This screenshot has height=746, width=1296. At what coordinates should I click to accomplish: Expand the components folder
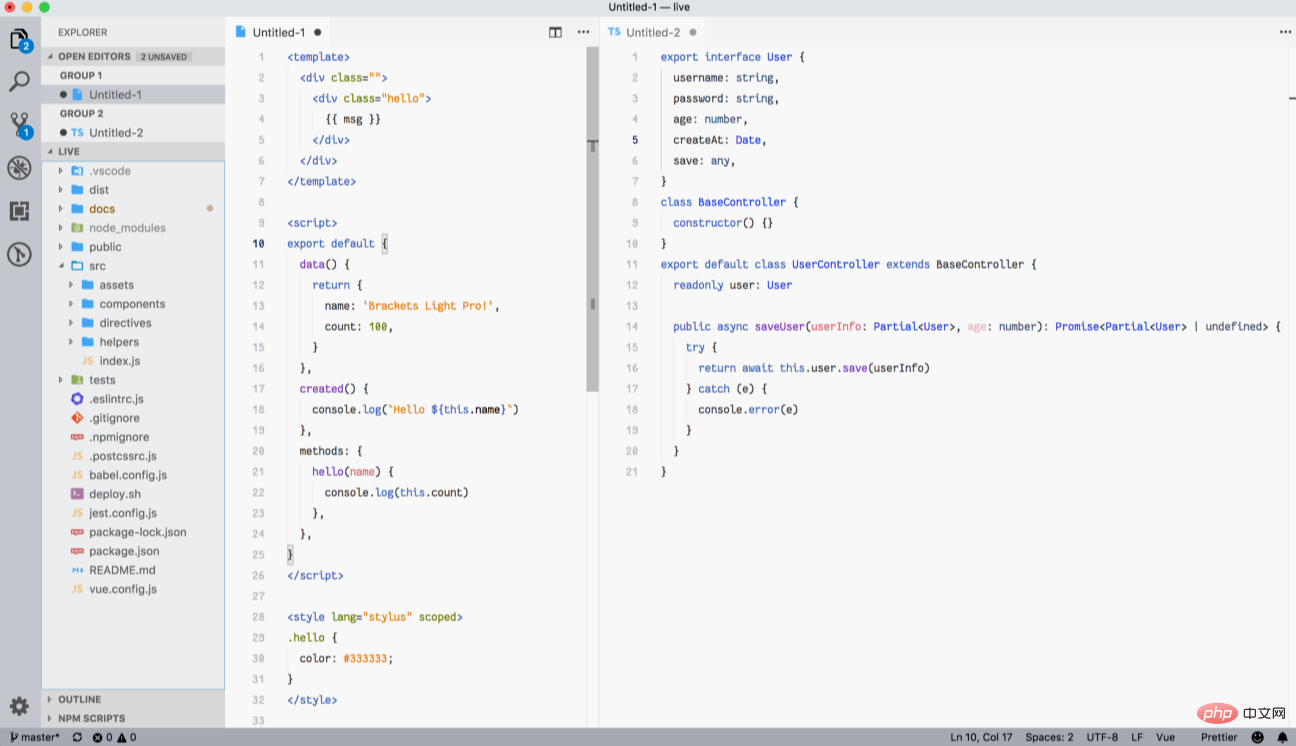coord(71,304)
